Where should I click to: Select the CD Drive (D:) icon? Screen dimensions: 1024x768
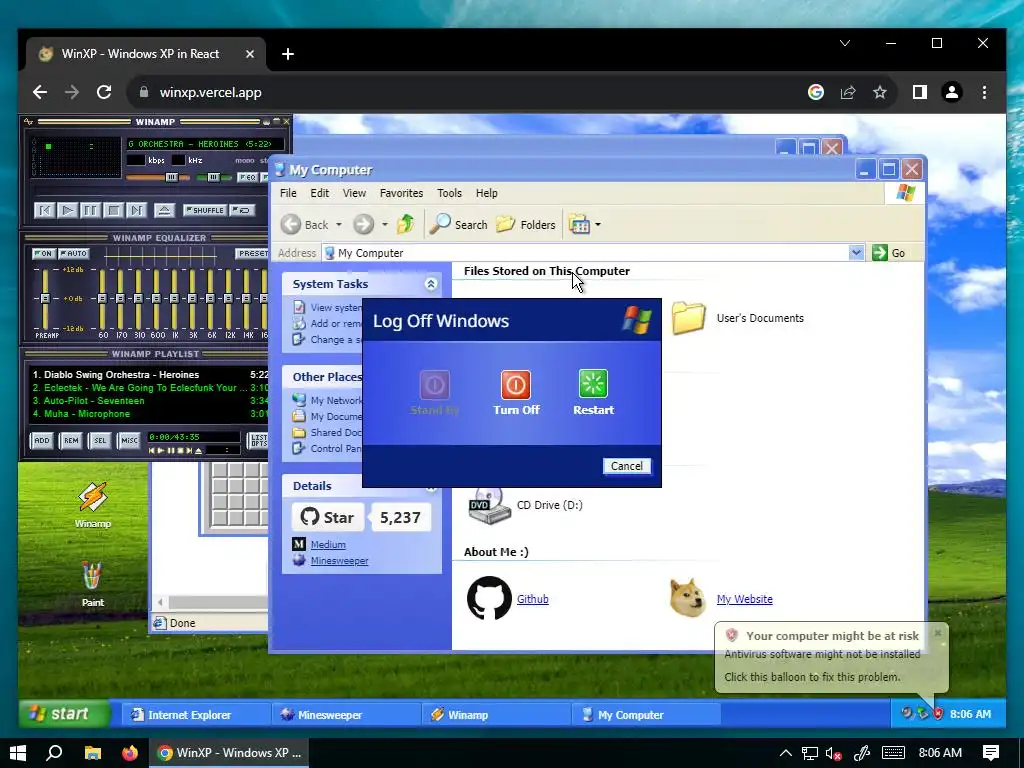(x=488, y=506)
